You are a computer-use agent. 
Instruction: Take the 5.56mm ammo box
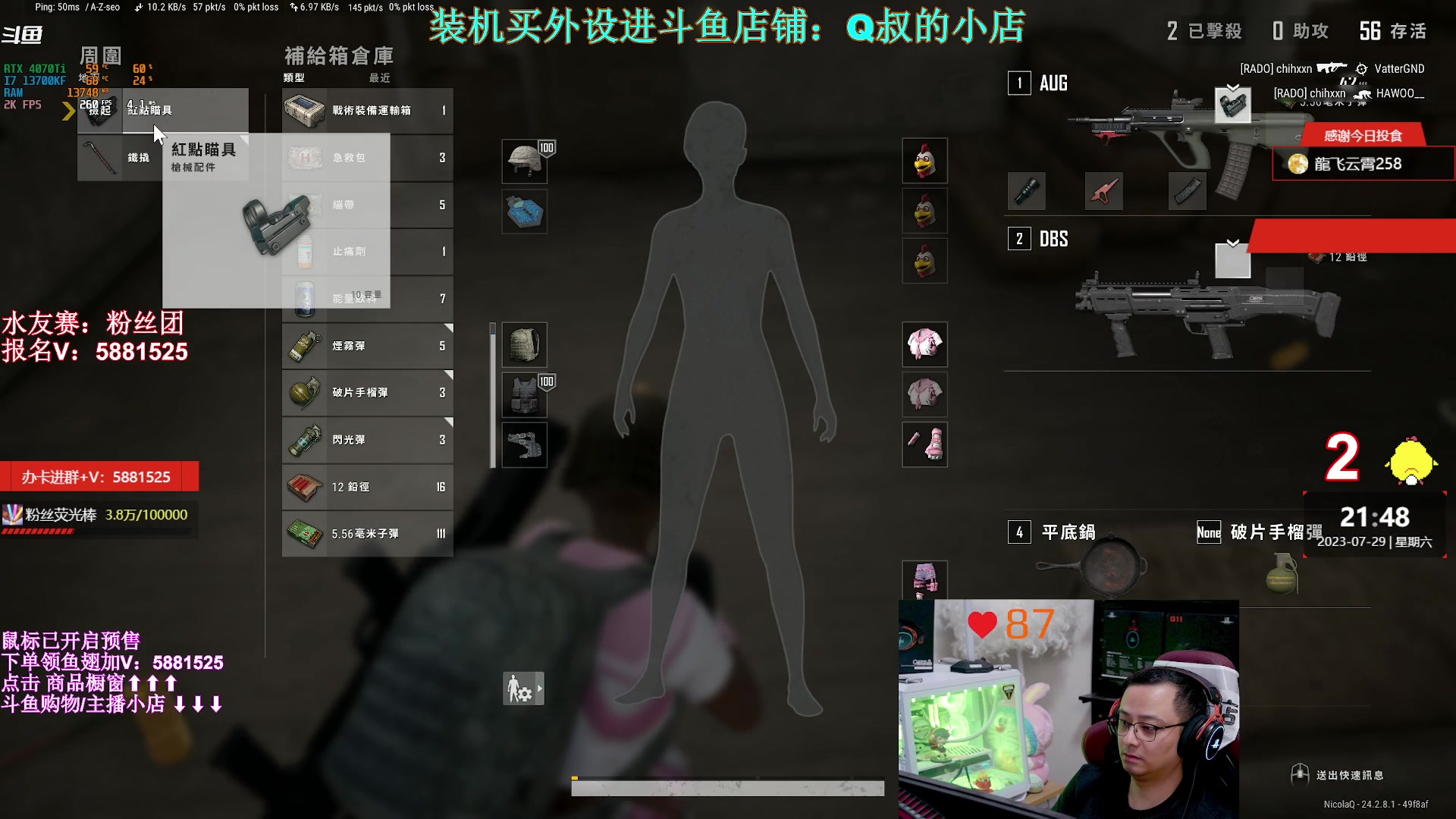coord(368,534)
